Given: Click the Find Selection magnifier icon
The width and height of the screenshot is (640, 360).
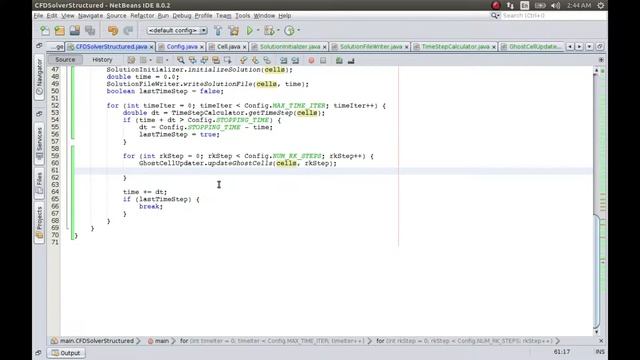Looking at the screenshot, I should pos(180,60).
